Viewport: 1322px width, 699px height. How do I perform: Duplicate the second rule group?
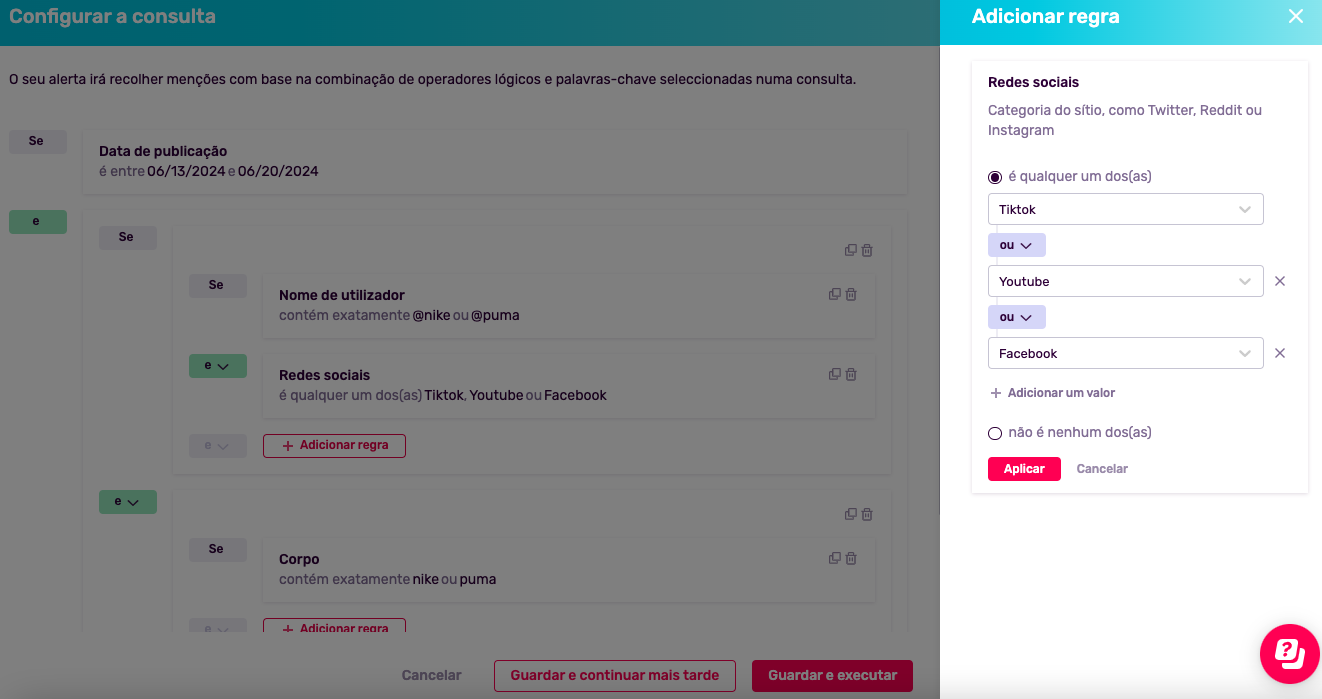pyautogui.click(x=851, y=514)
